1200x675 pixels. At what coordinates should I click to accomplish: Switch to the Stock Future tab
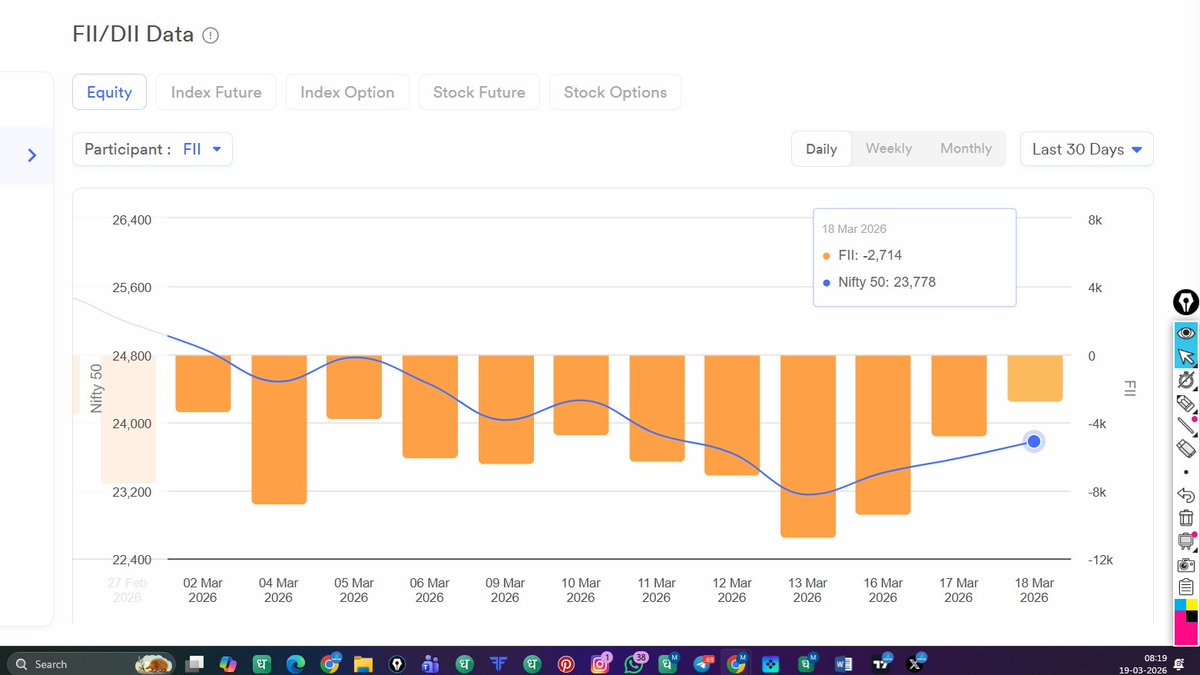(x=479, y=92)
